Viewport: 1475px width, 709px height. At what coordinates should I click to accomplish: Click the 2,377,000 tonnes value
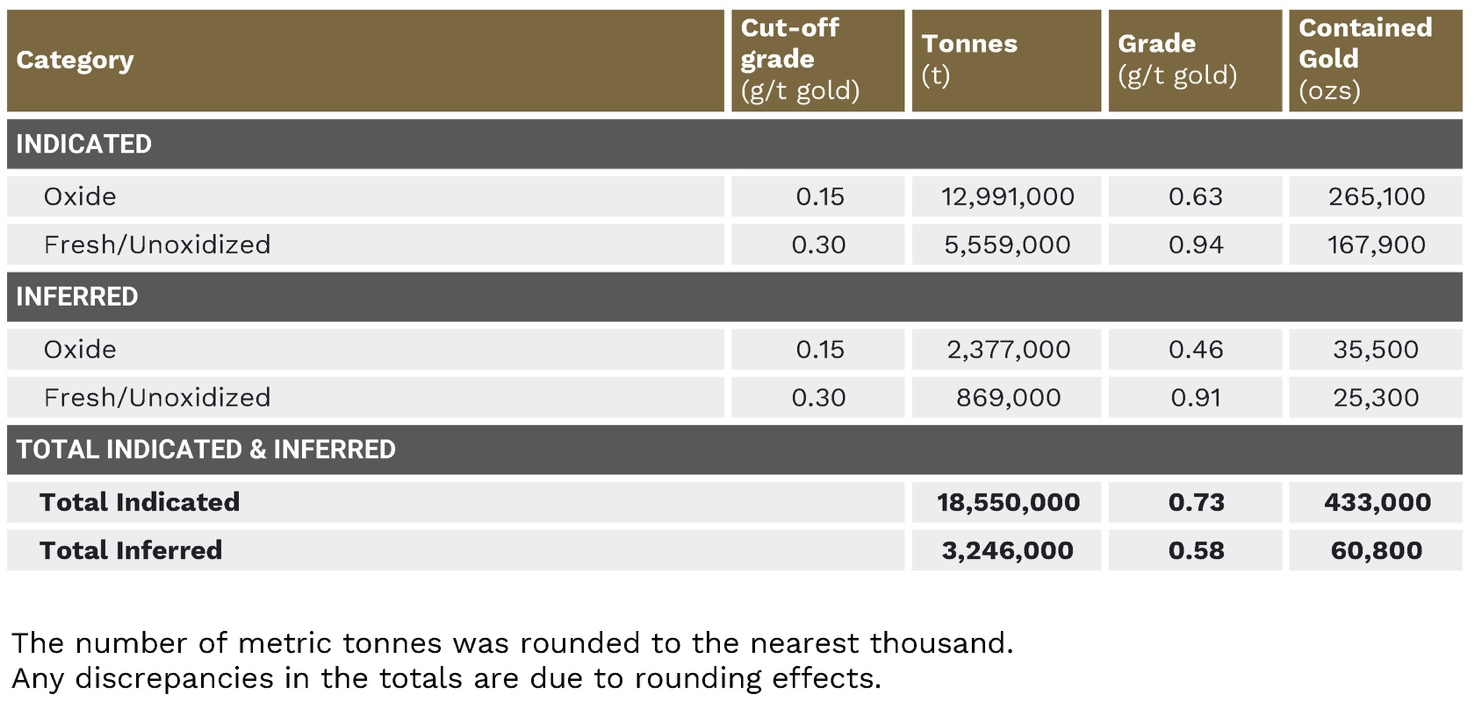1007,350
